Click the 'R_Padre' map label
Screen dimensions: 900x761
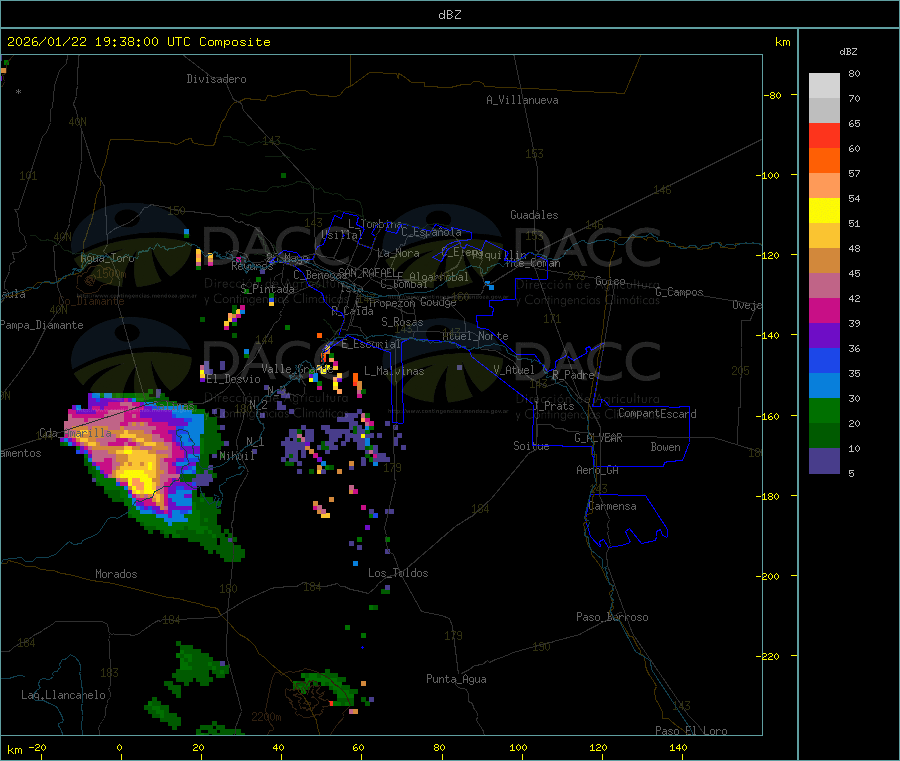[573, 375]
